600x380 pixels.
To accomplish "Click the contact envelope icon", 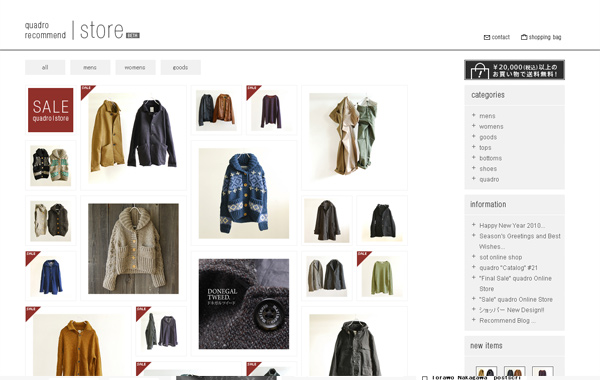I will tap(487, 37).
